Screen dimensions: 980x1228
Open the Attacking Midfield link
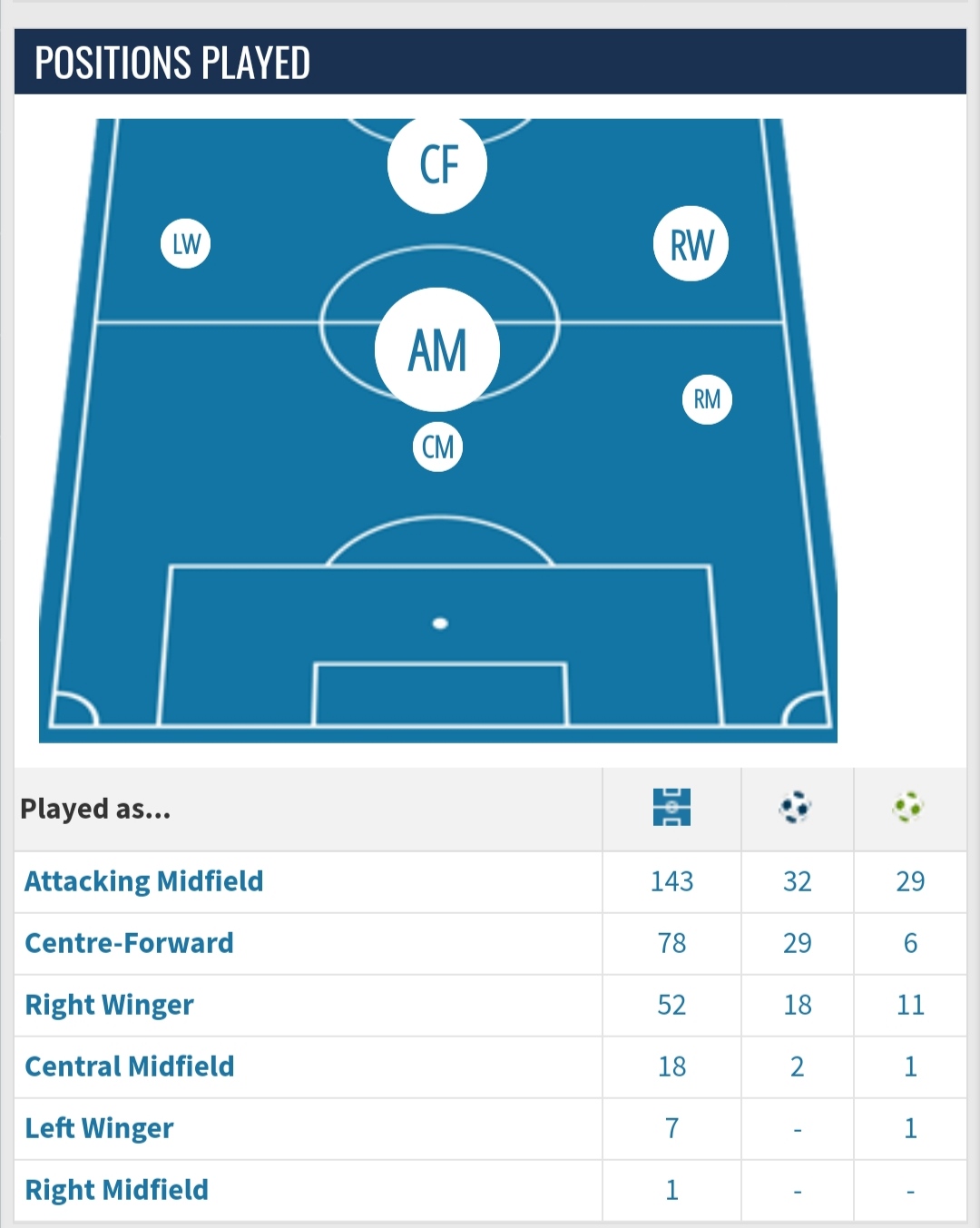pos(144,881)
